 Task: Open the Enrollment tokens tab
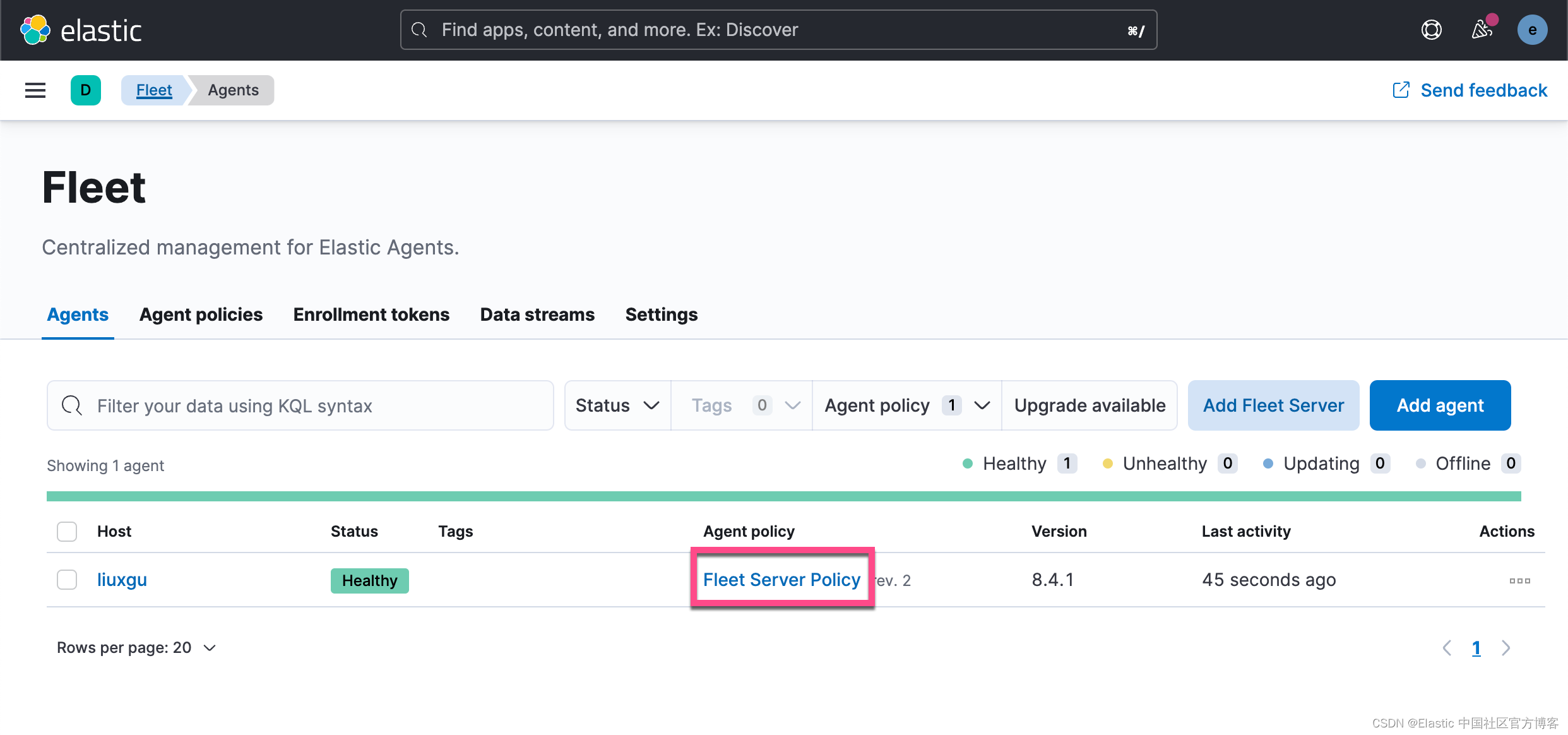(371, 314)
